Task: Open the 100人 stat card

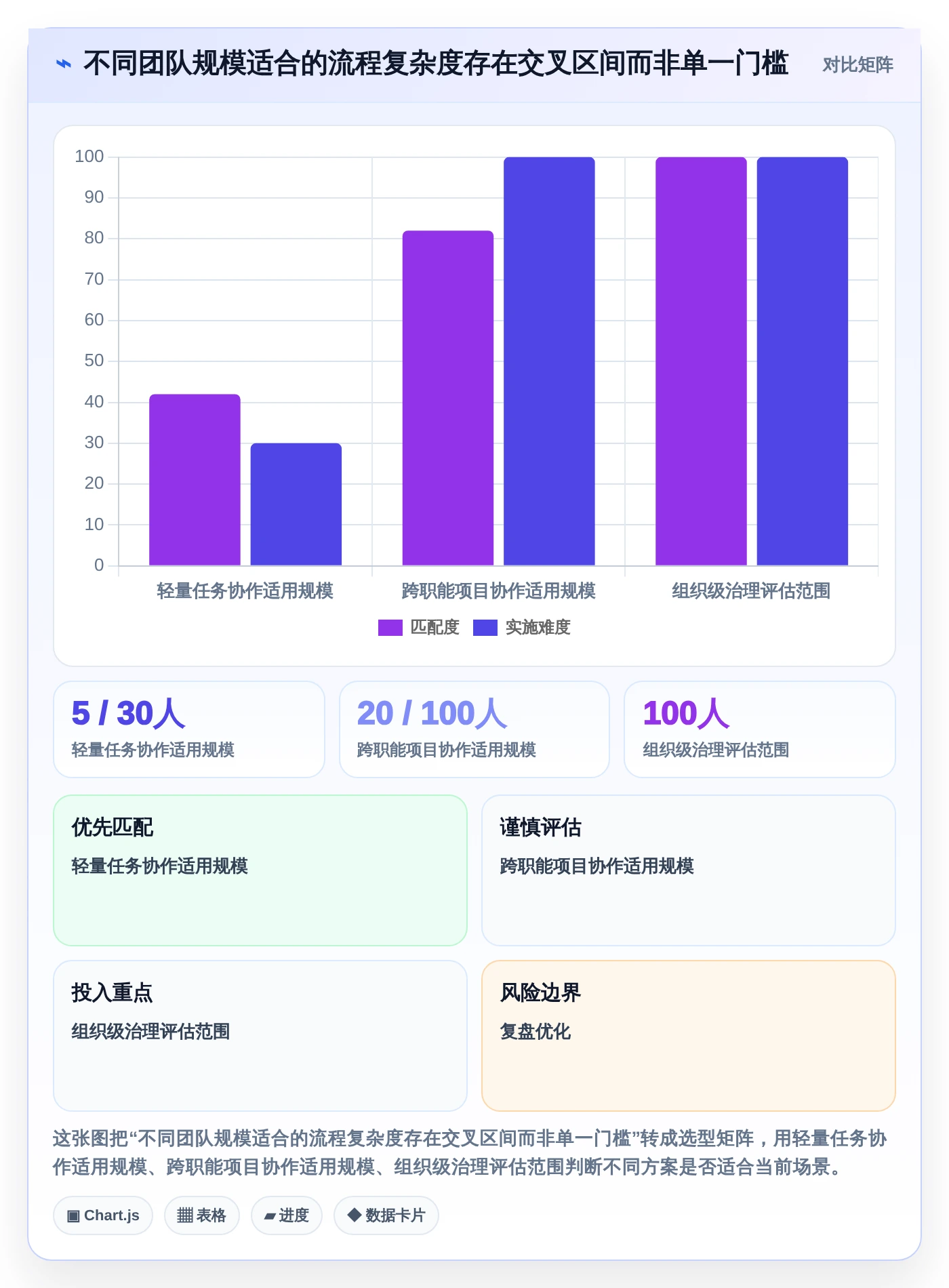Action: [x=760, y=729]
